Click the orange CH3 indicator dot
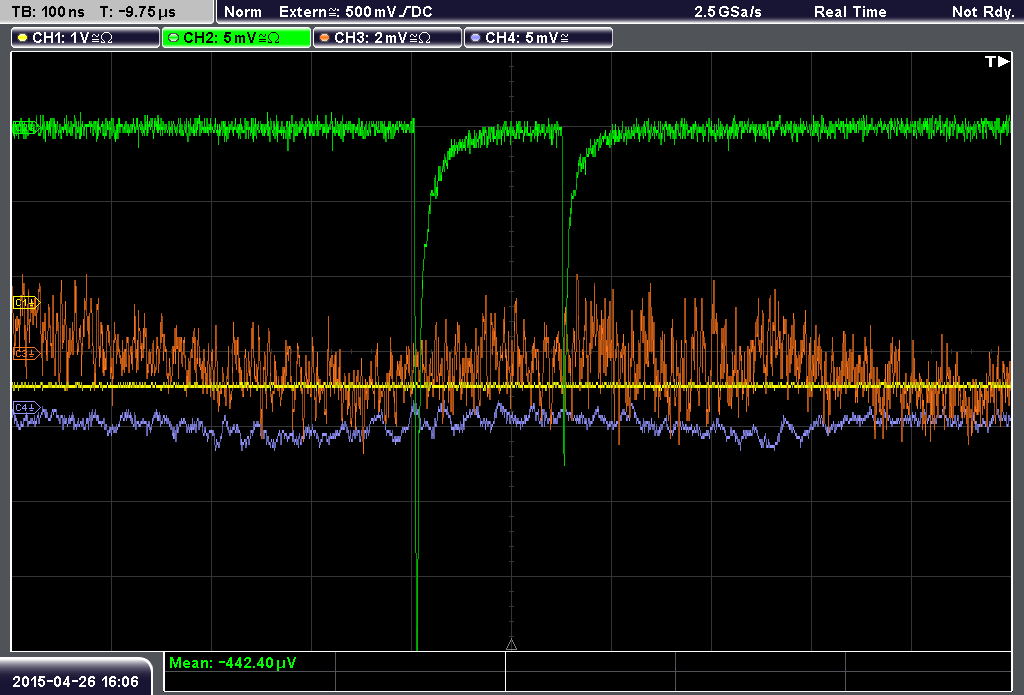This screenshot has height=695, width=1024. [x=325, y=38]
